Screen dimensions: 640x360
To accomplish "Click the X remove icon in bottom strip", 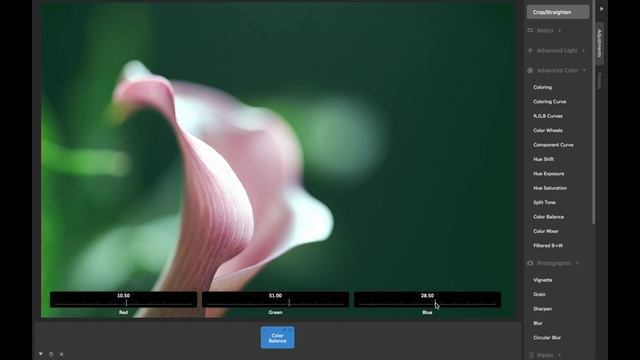I will [62, 354].
